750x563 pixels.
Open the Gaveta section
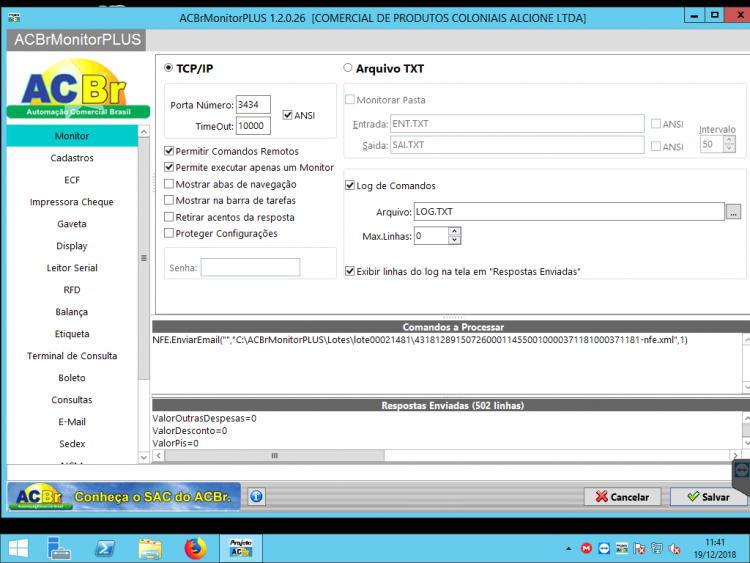[72, 224]
